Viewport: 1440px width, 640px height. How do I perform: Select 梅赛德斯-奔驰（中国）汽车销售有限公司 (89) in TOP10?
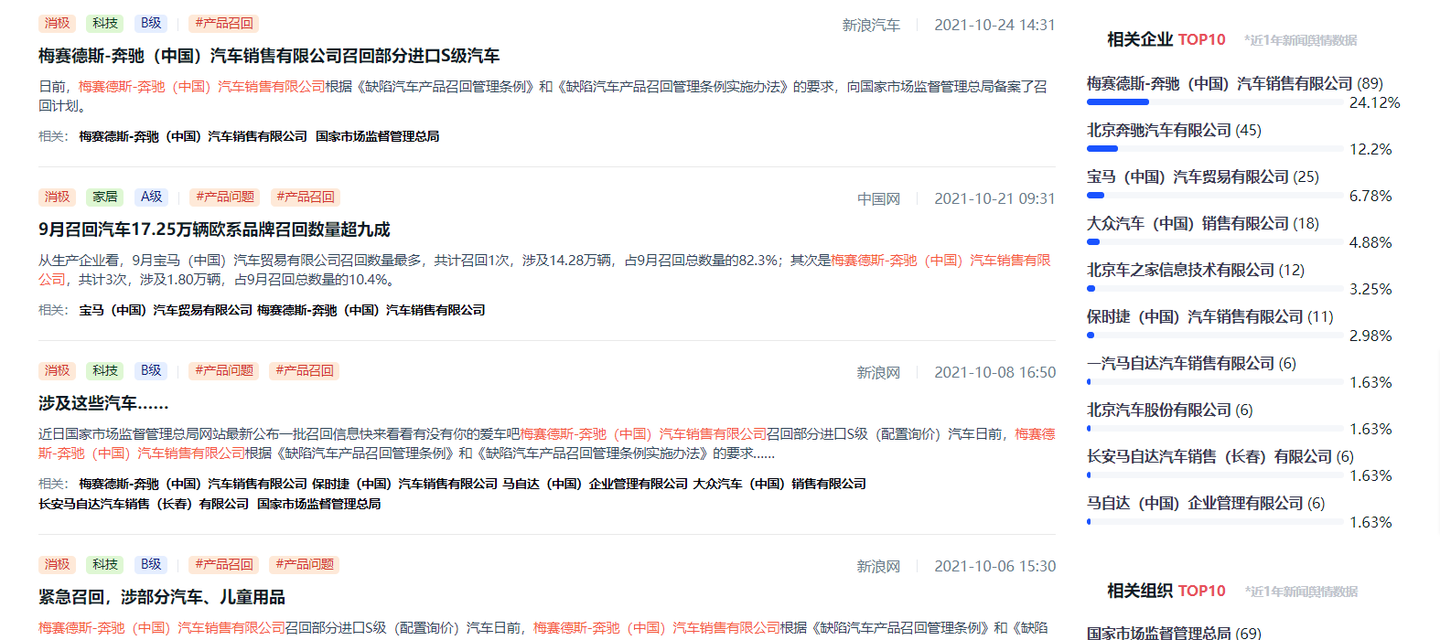point(1235,84)
